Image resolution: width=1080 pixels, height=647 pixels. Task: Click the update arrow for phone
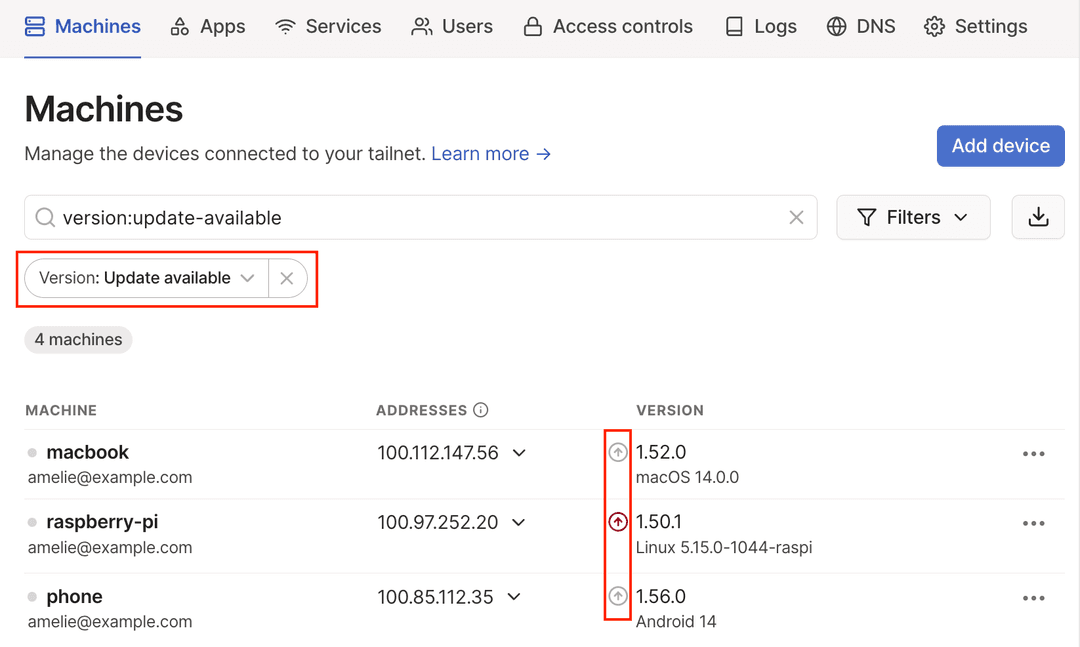coord(618,596)
